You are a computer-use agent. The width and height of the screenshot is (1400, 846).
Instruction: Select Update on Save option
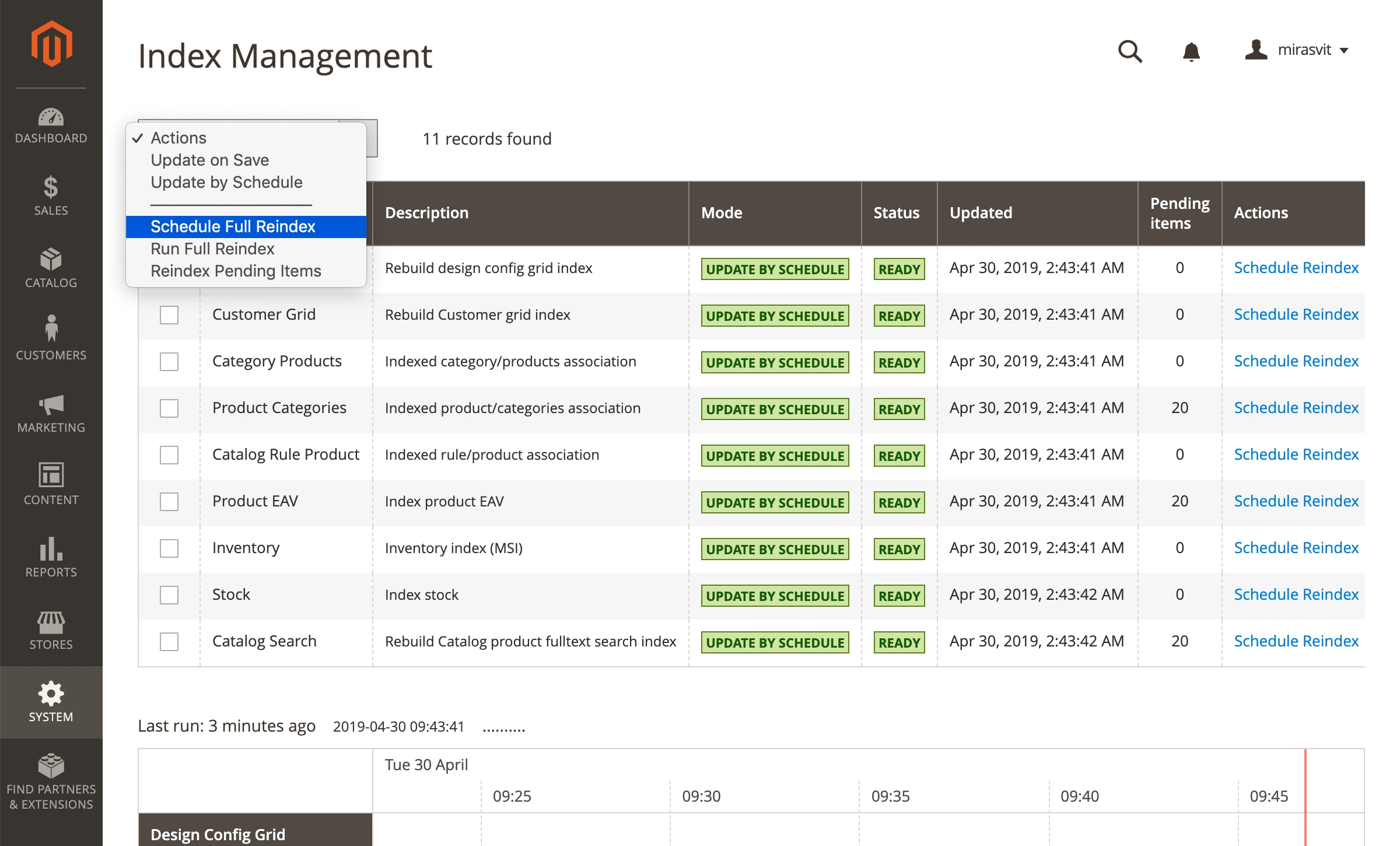tap(210, 160)
